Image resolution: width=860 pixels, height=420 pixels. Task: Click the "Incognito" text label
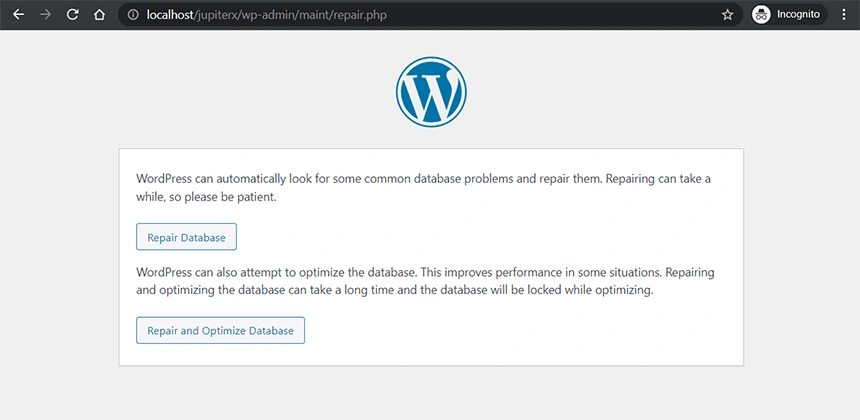(x=798, y=15)
